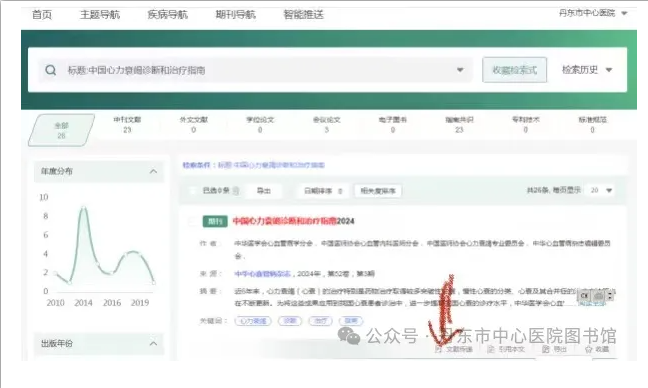Go to the 首页 menu item
Image resolution: width=648 pixels, height=388 pixels.
pyautogui.click(x=42, y=15)
